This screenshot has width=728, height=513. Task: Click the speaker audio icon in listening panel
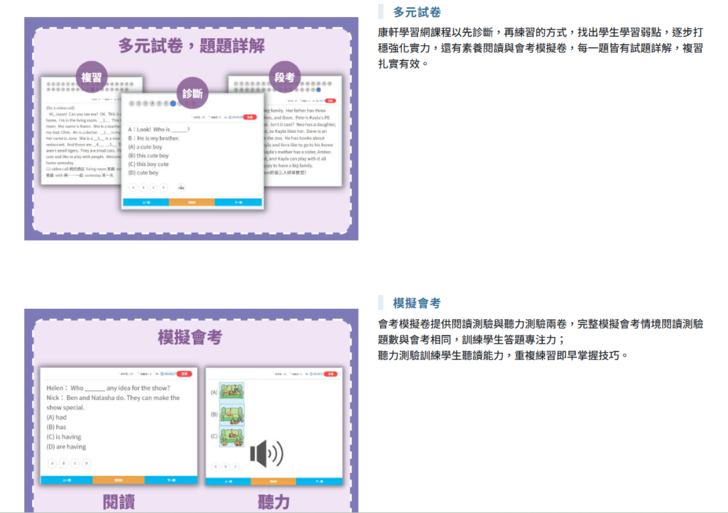click(x=266, y=454)
